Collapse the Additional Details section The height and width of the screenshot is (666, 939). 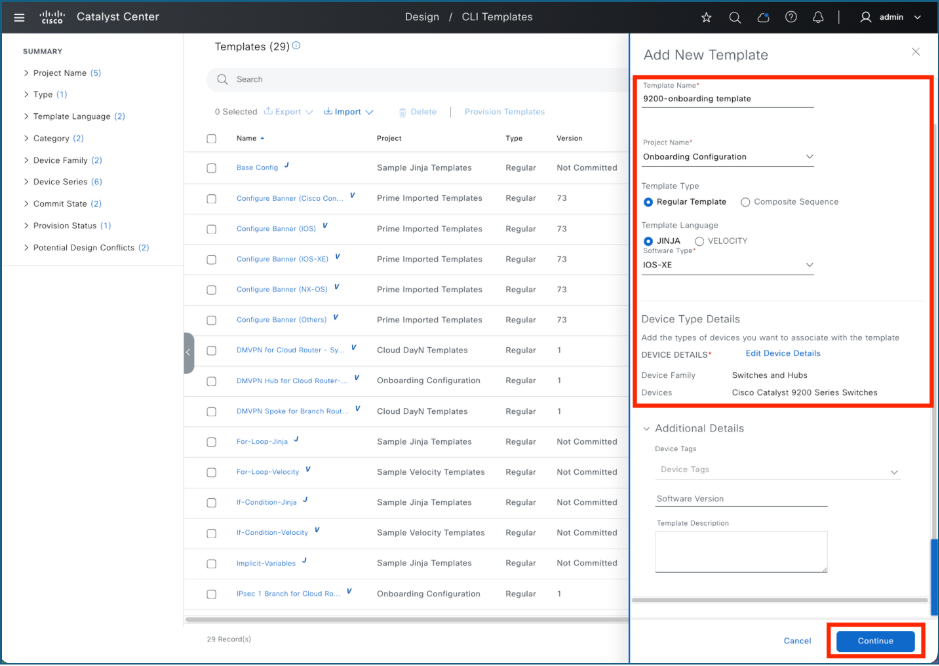647,429
